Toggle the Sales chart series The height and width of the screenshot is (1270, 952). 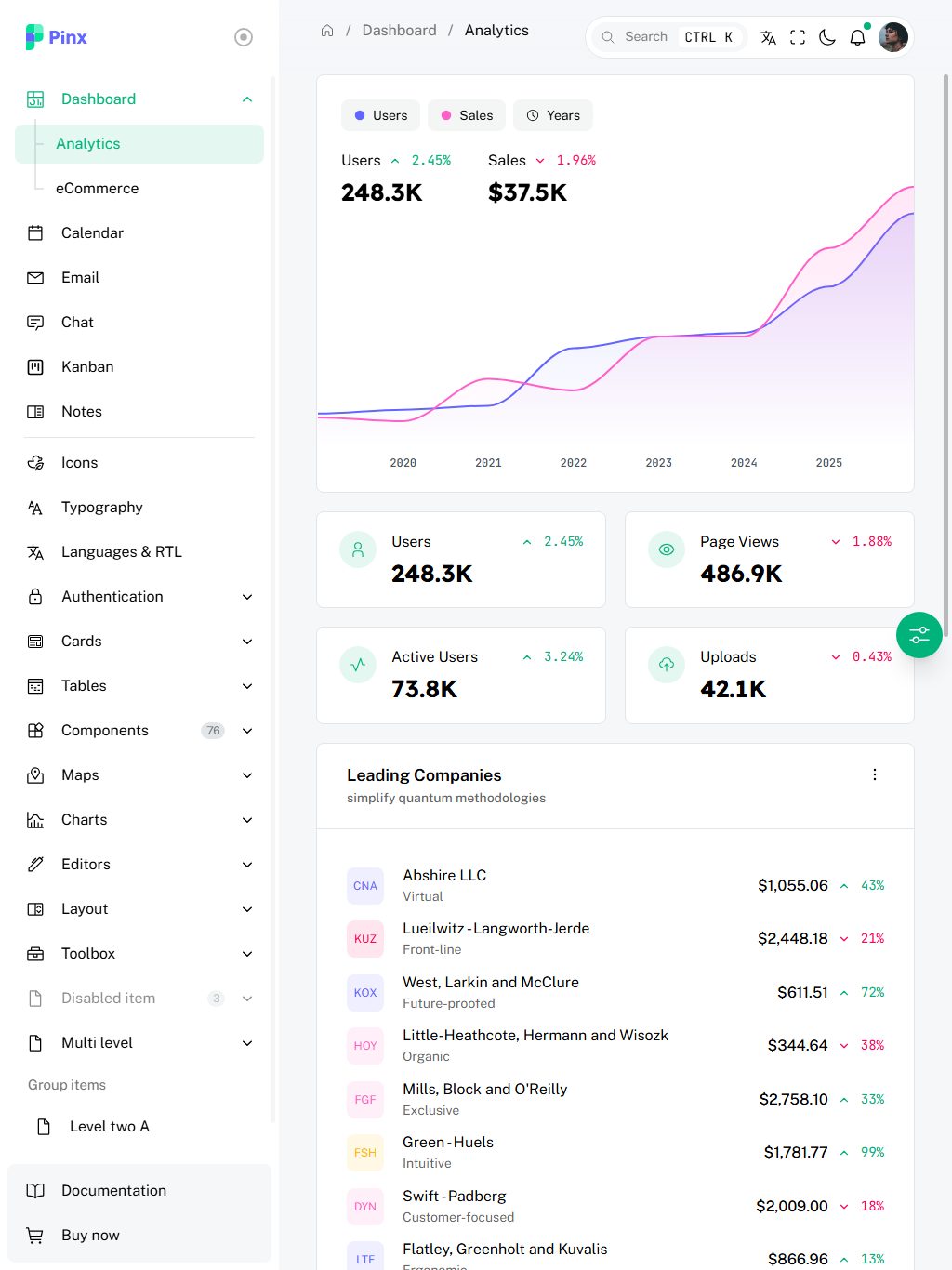(x=467, y=115)
